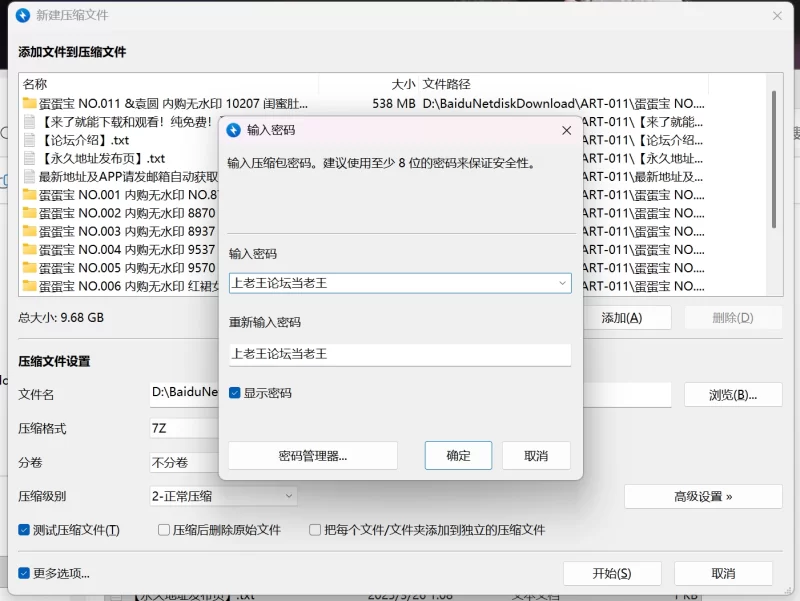The width and height of the screenshot is (800, 601).
Task: Uncheck the 显示密码 checkbox
Action: (x=235, y=393)
